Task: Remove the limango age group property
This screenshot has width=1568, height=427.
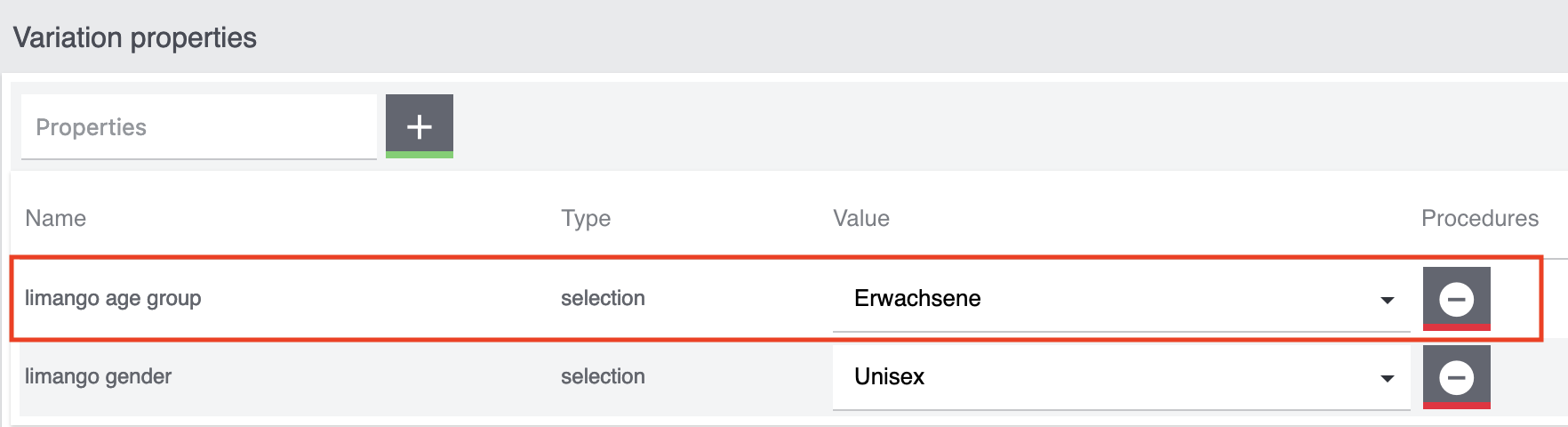Action: pos(1456,298)
